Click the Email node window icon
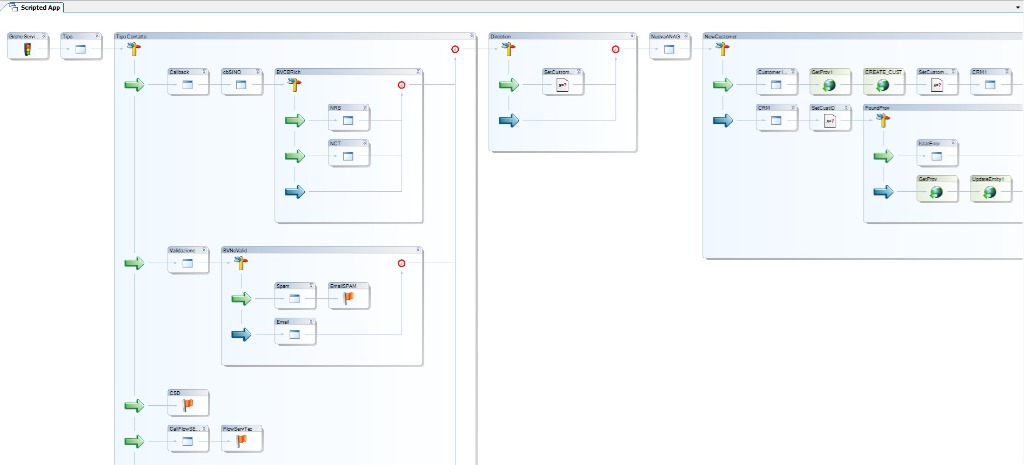This screenshot has height=465, width=1024. tap(295, 334)
